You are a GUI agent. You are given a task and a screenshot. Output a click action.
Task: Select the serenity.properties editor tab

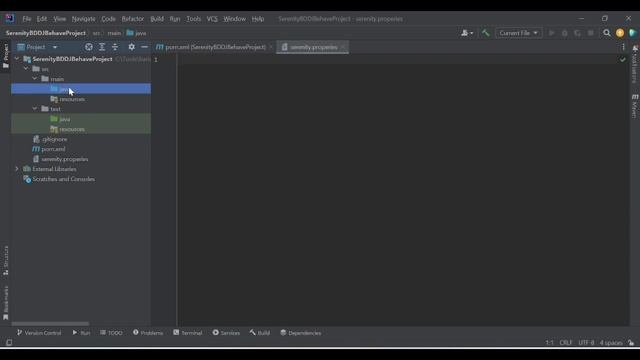(x=313, y=47)
